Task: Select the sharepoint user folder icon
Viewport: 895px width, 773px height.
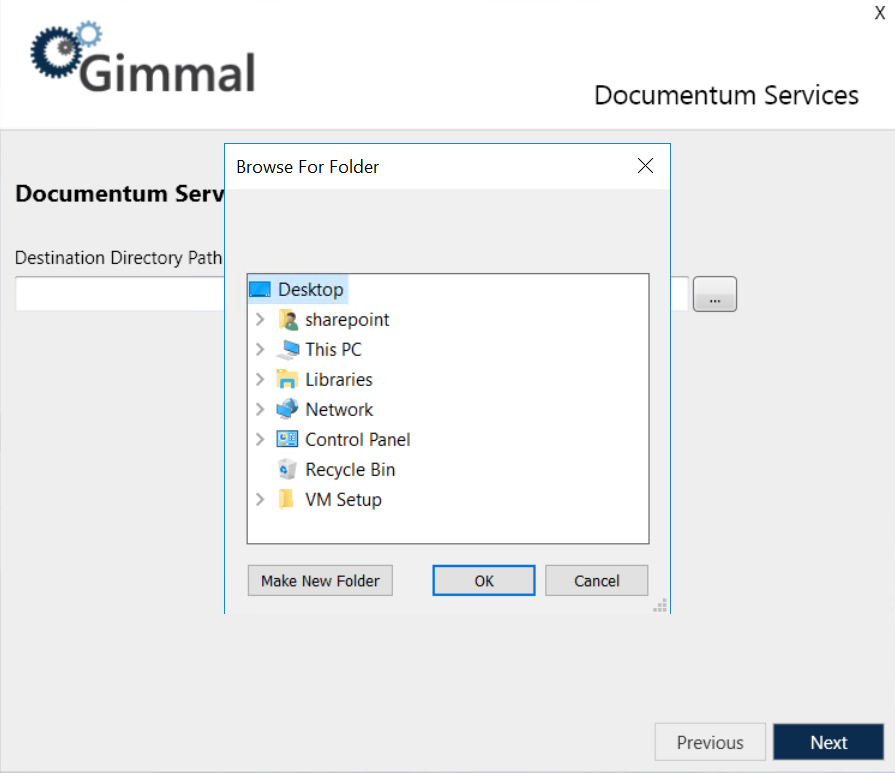Action: 287,319
